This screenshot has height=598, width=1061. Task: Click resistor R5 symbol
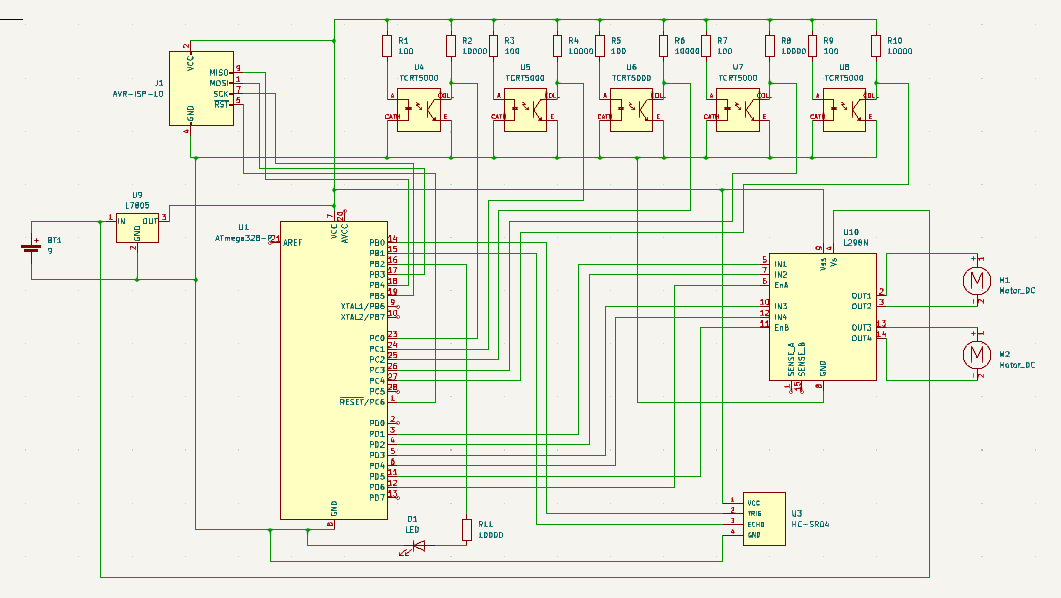[x=599, y=45]
